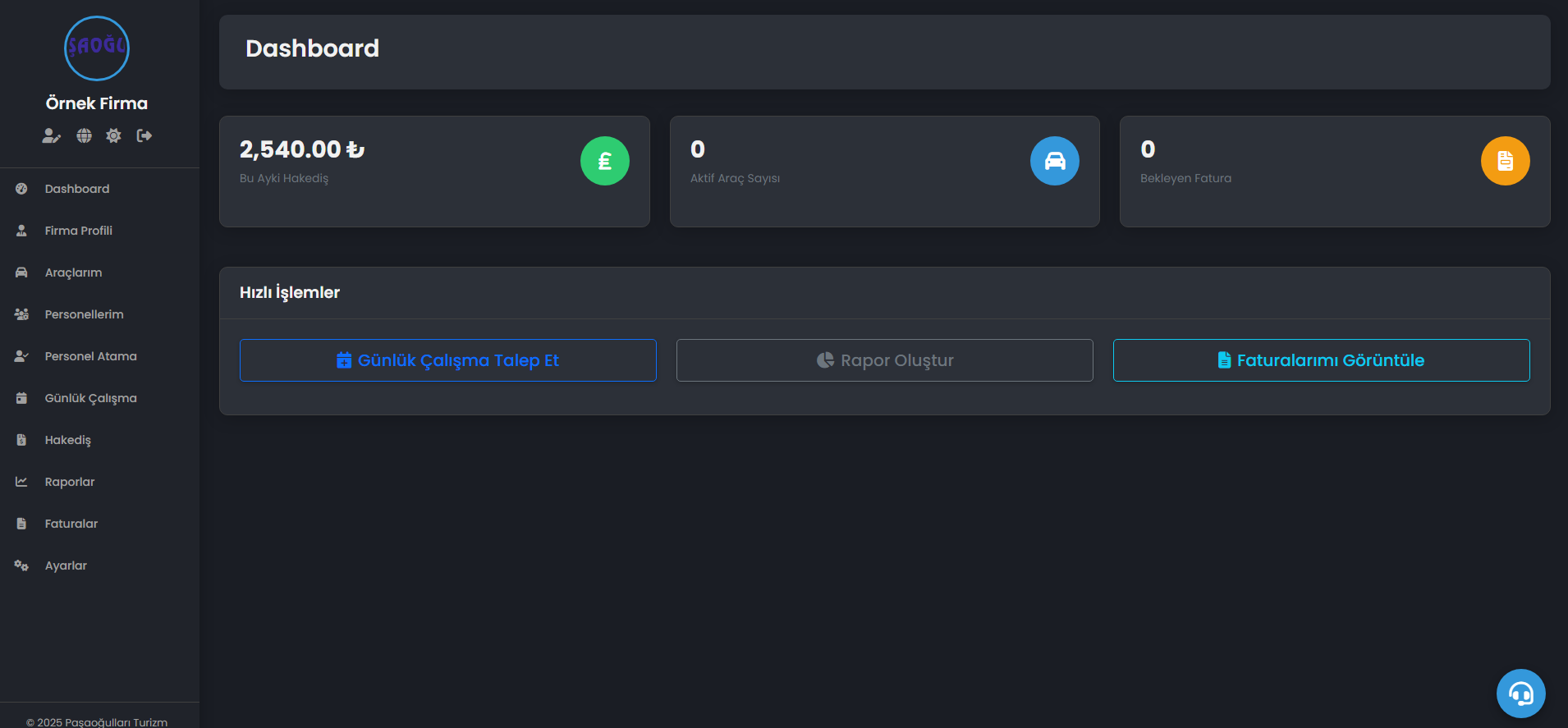Screen dimensions: 1568x728
Task: Click the Rapor Oluştur button
Action: click(885, 360)
